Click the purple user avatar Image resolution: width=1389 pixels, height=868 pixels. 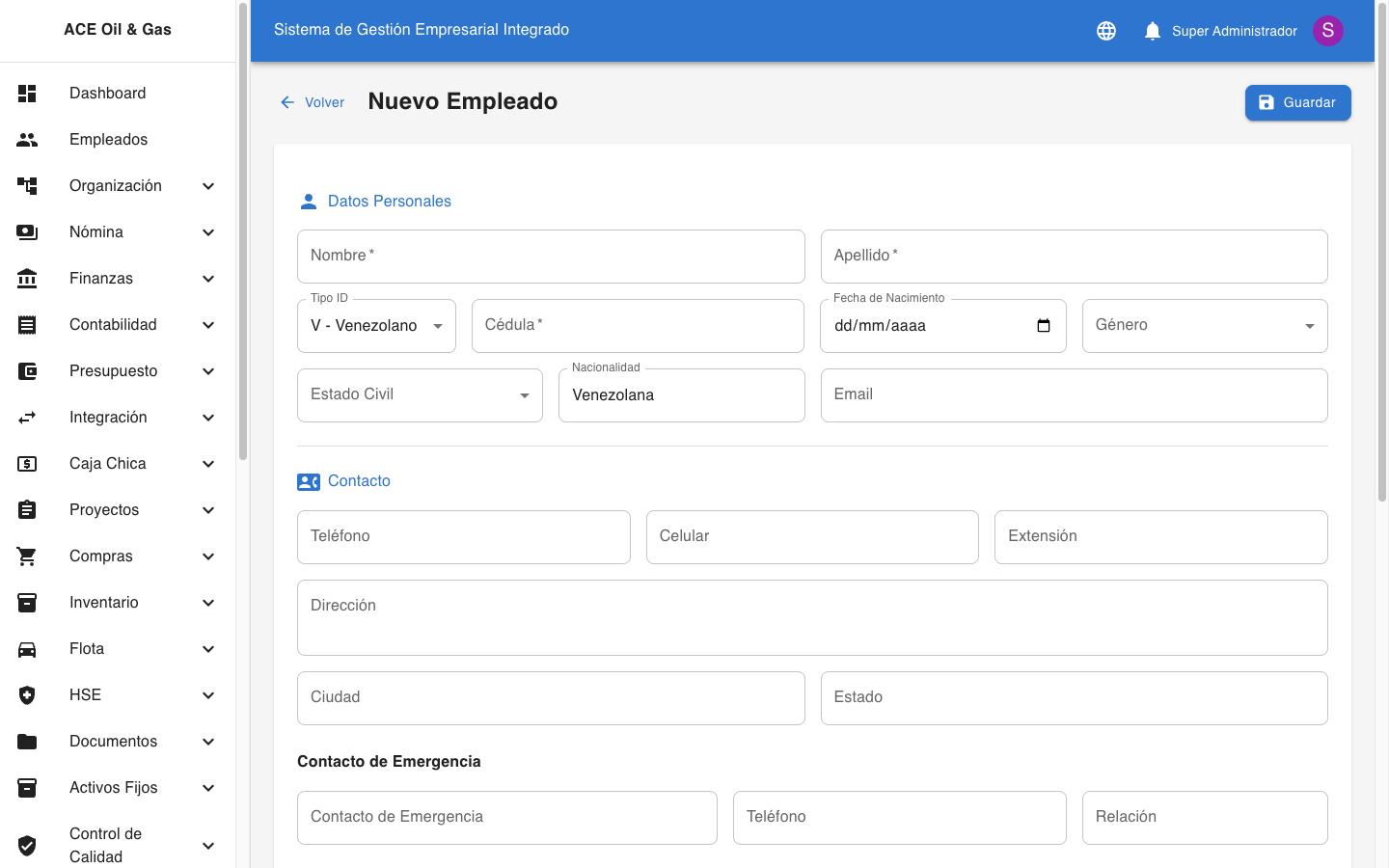[x=1327, y=31]
